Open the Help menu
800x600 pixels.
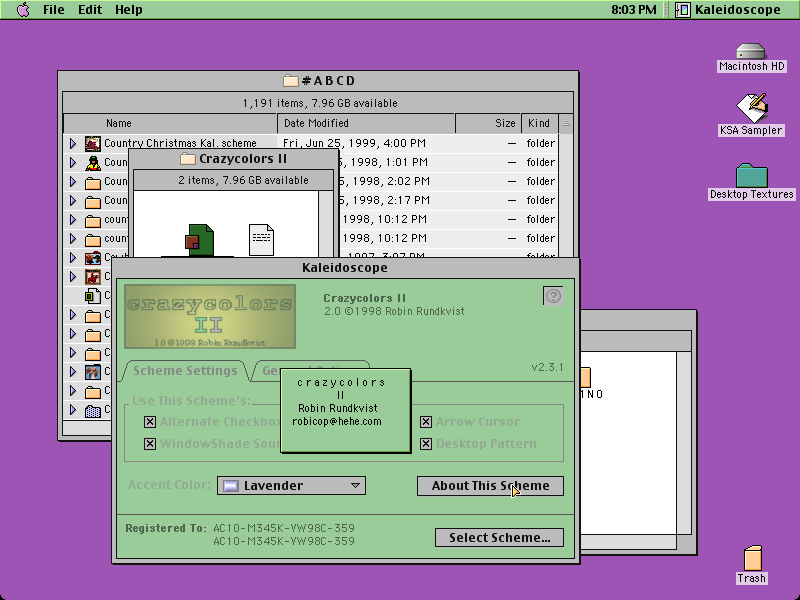pyautogui.click(x=129, y=10)
